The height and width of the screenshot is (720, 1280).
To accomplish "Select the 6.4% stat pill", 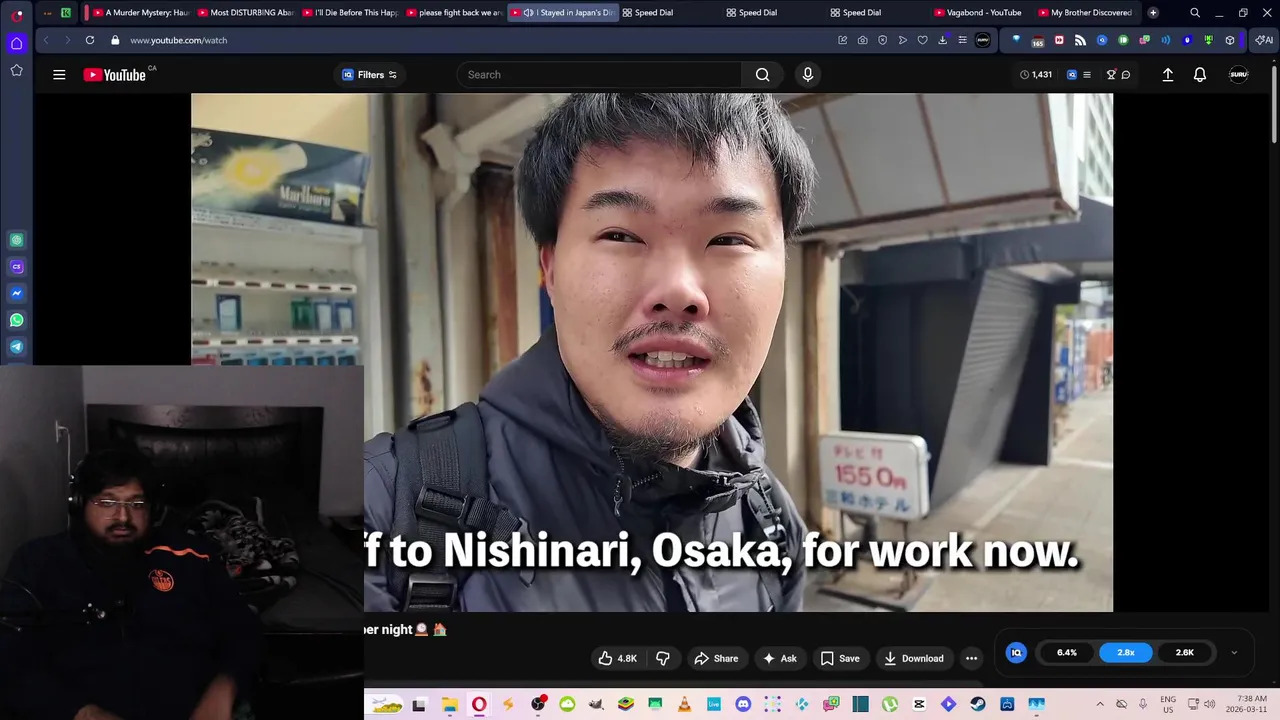I will [x=1067, y=652].
